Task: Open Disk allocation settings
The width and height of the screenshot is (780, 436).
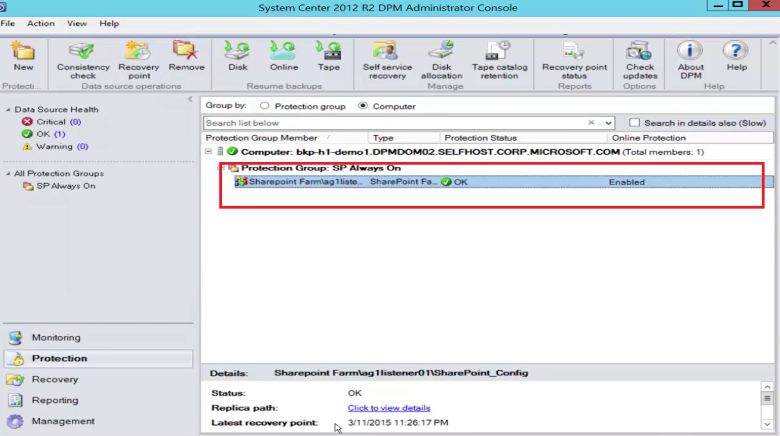Action: tap(441, 61)
